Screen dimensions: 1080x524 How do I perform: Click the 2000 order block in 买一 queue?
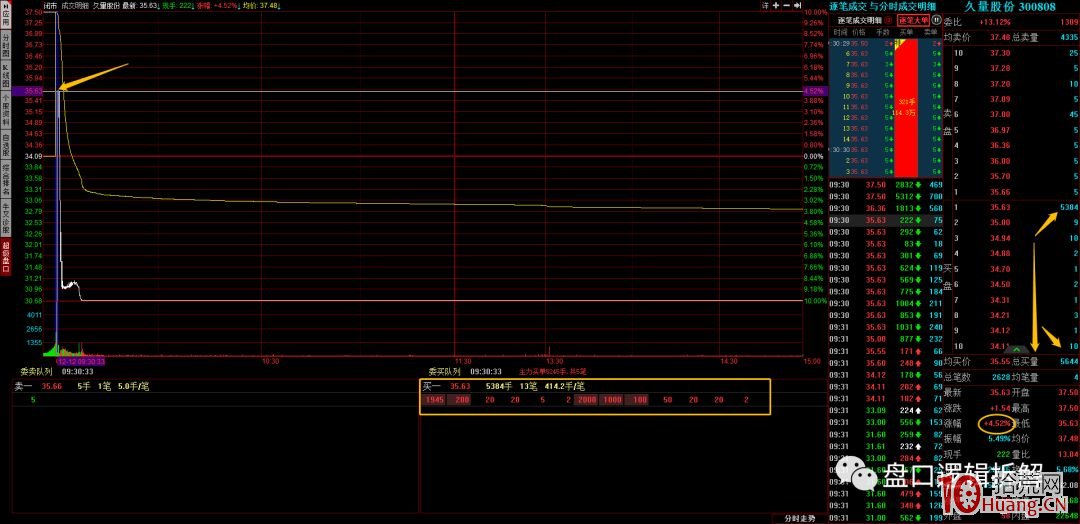pos(585,400)
